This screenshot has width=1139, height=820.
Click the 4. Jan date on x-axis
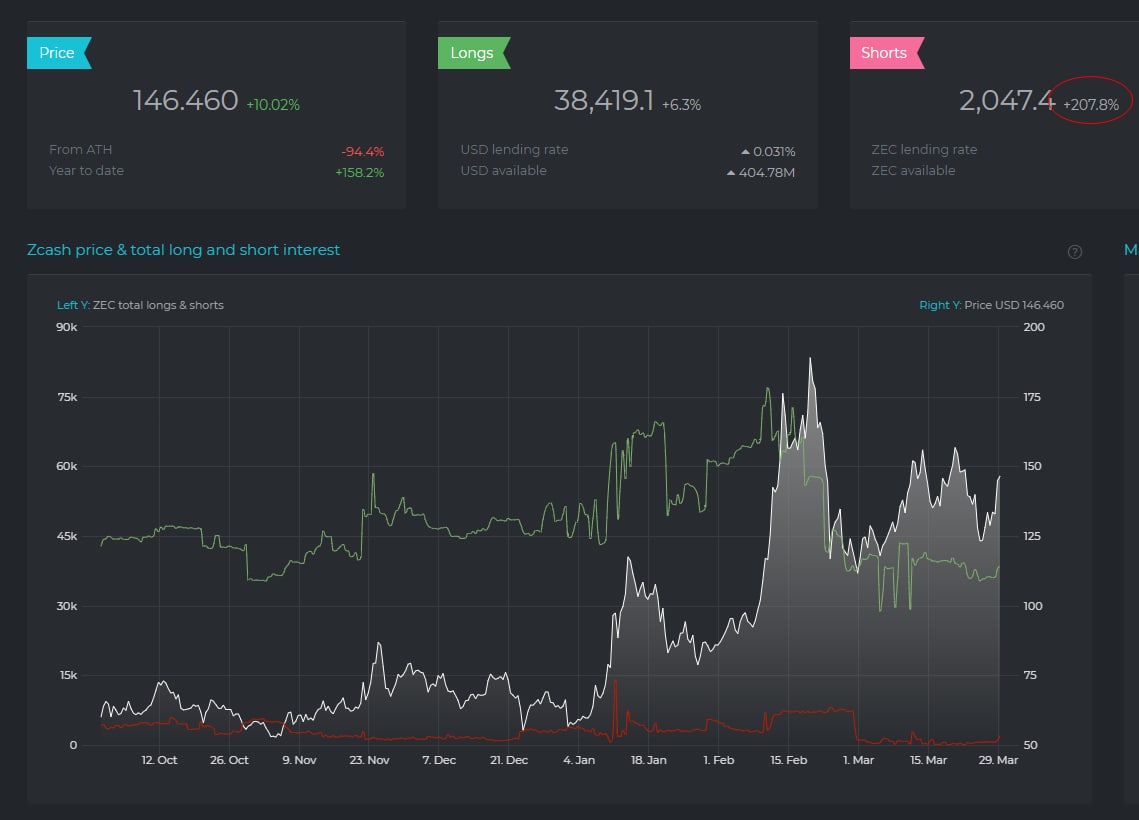[579, 760]
